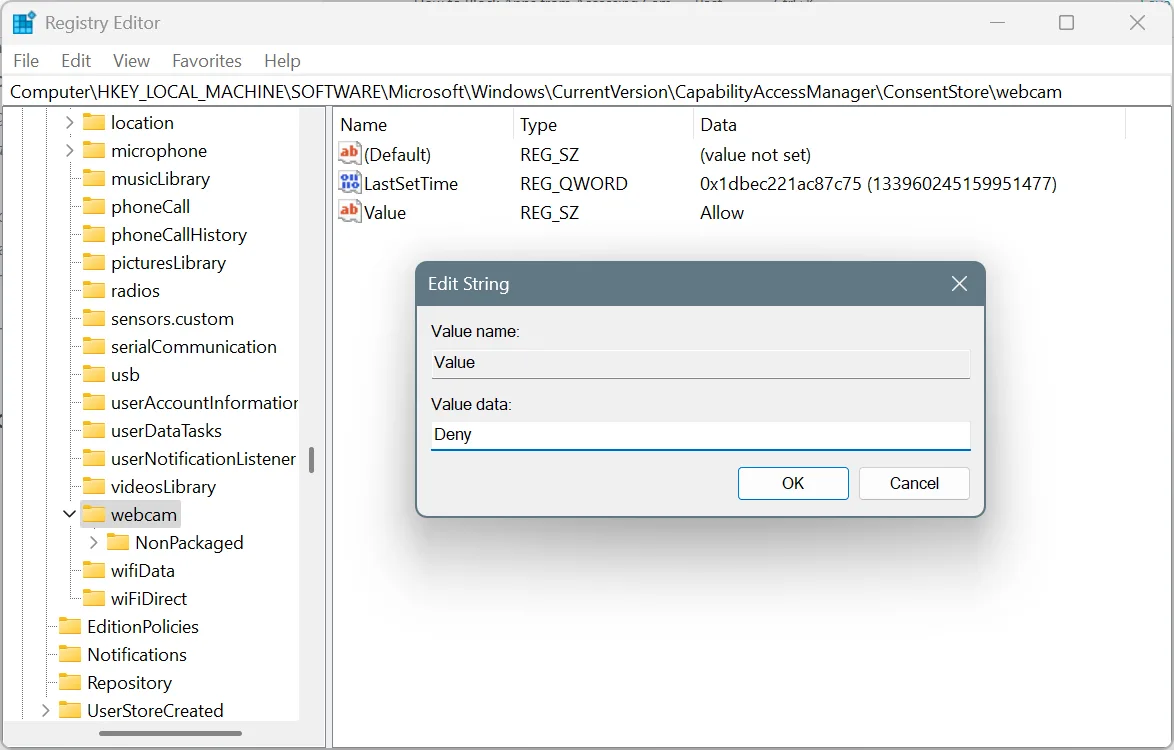1174x750 pixels.
Task: Click the Value name field
Action: 701,363
